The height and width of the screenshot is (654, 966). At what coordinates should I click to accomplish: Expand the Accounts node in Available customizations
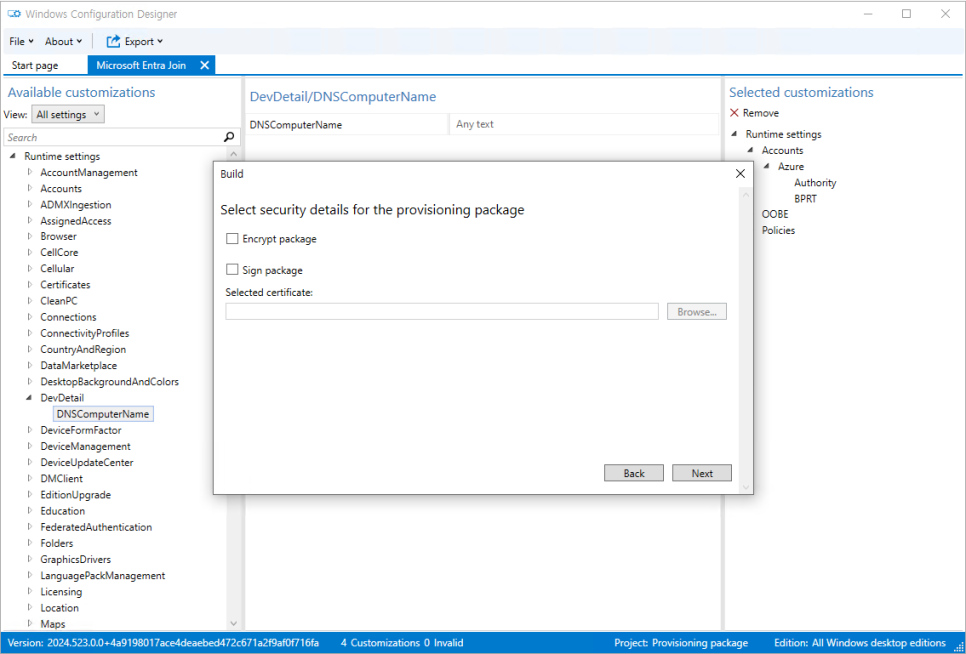coord(30,188)
